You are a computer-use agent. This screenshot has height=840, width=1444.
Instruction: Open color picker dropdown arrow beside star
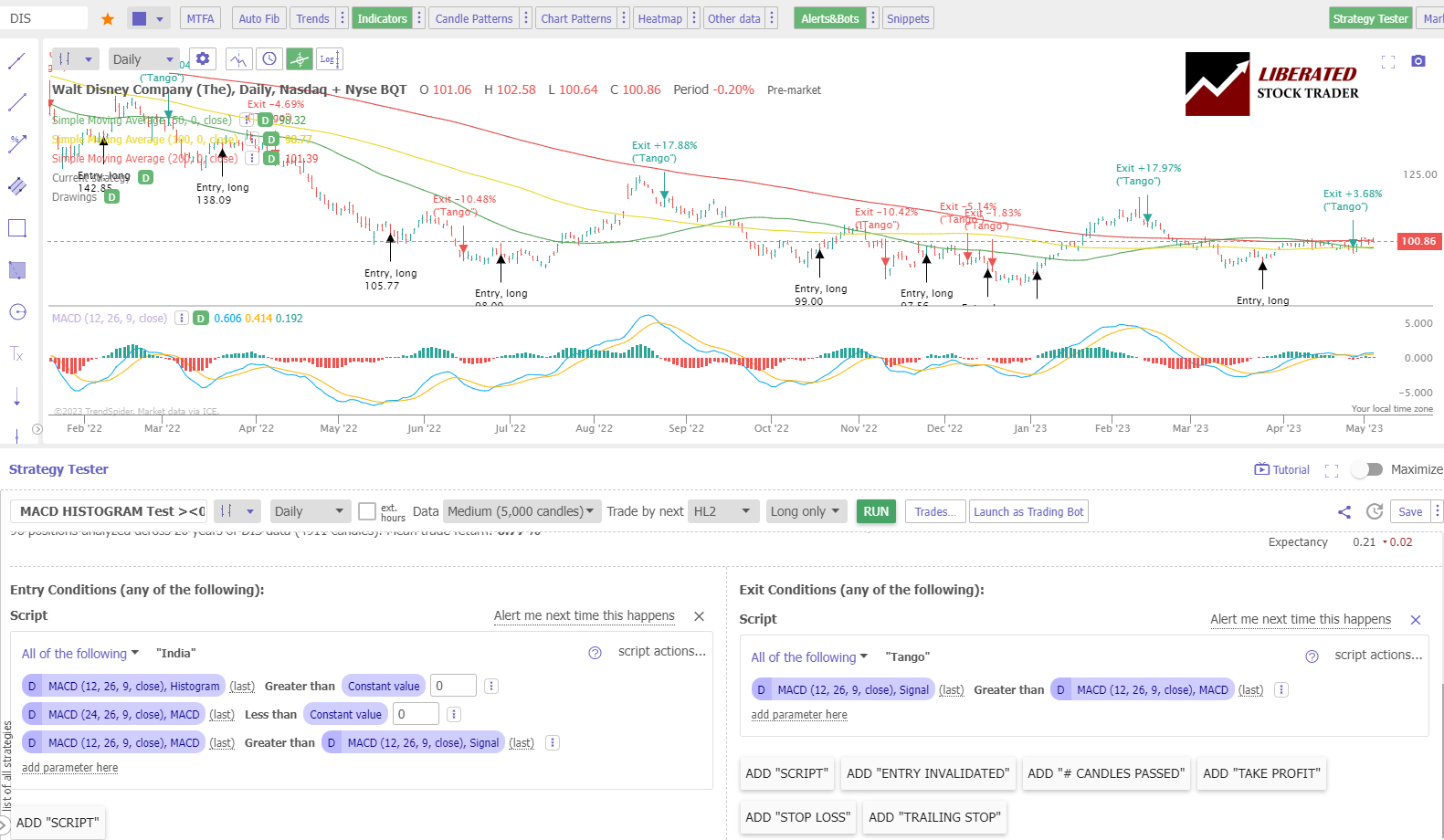point(160,18)
